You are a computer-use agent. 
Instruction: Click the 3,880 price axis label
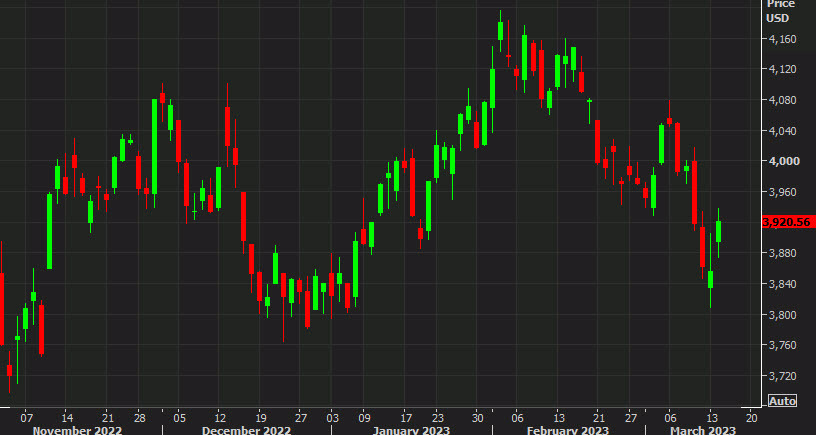pyautogui.click(x=784, y=253)
